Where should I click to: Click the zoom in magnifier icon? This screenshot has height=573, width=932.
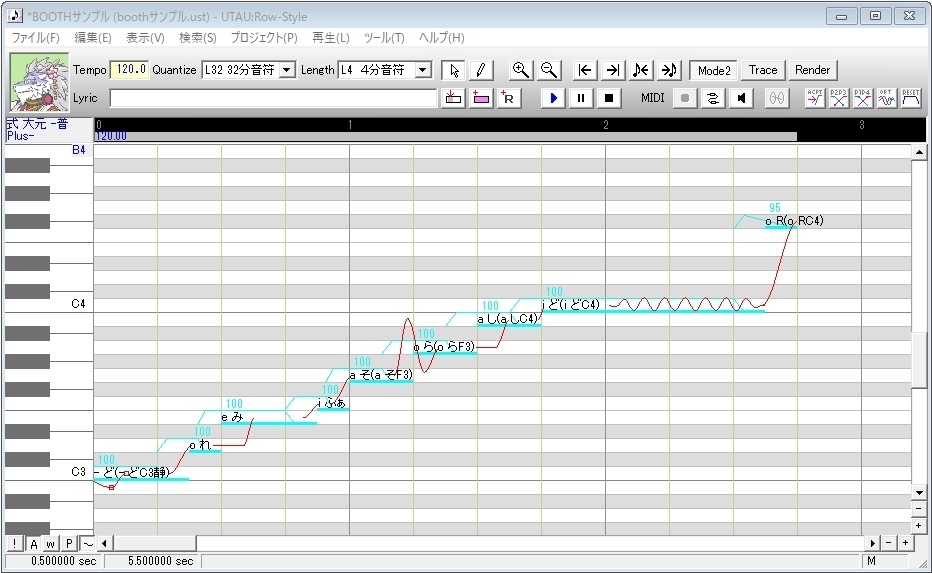(x=521, y=70)
